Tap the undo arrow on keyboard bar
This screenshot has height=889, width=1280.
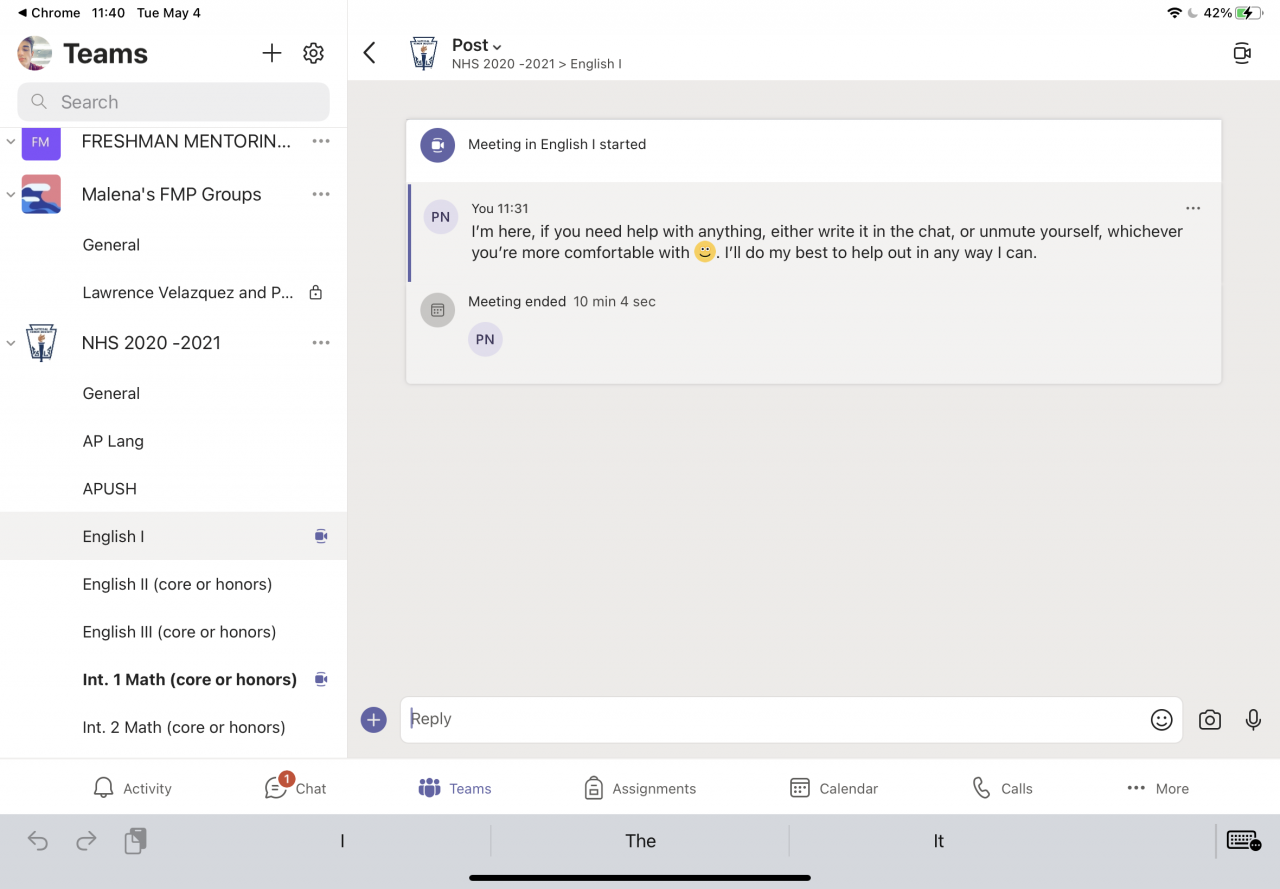[37, 841]
